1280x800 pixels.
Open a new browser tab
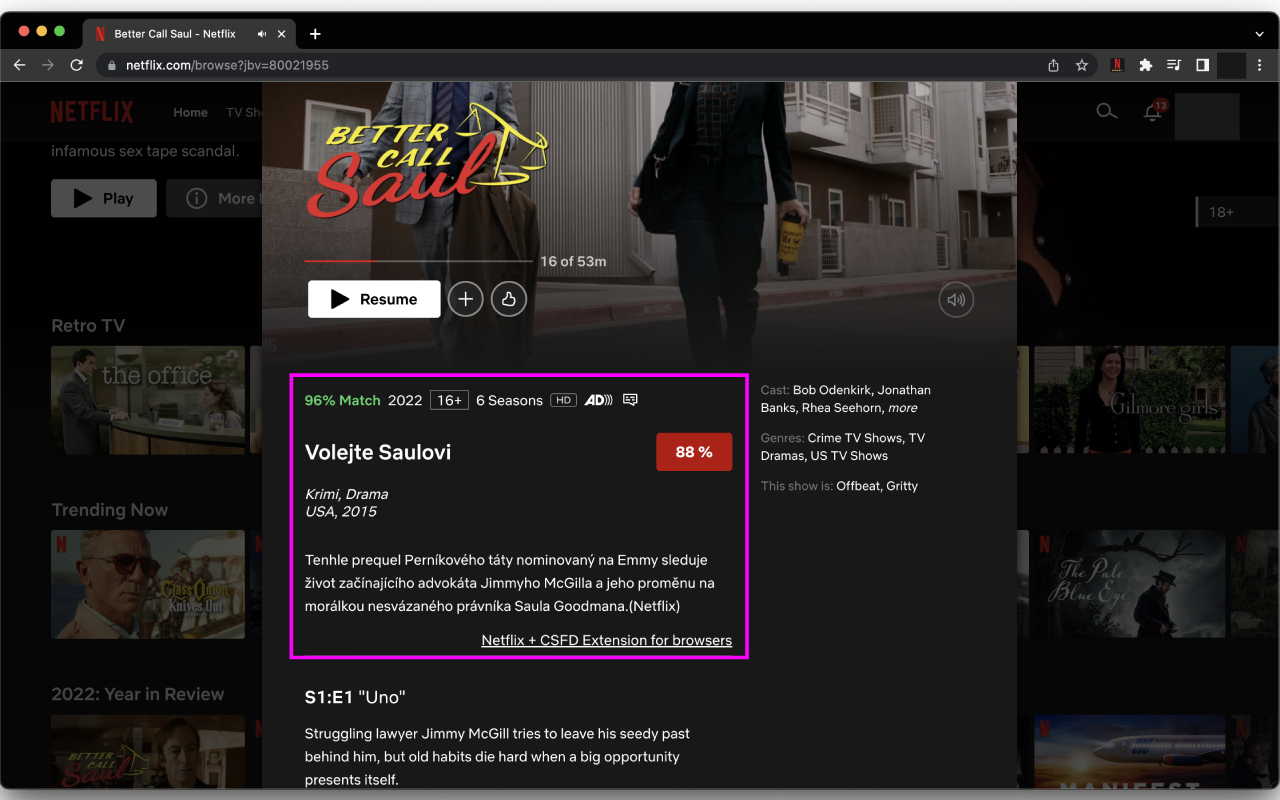pos(315,34)
